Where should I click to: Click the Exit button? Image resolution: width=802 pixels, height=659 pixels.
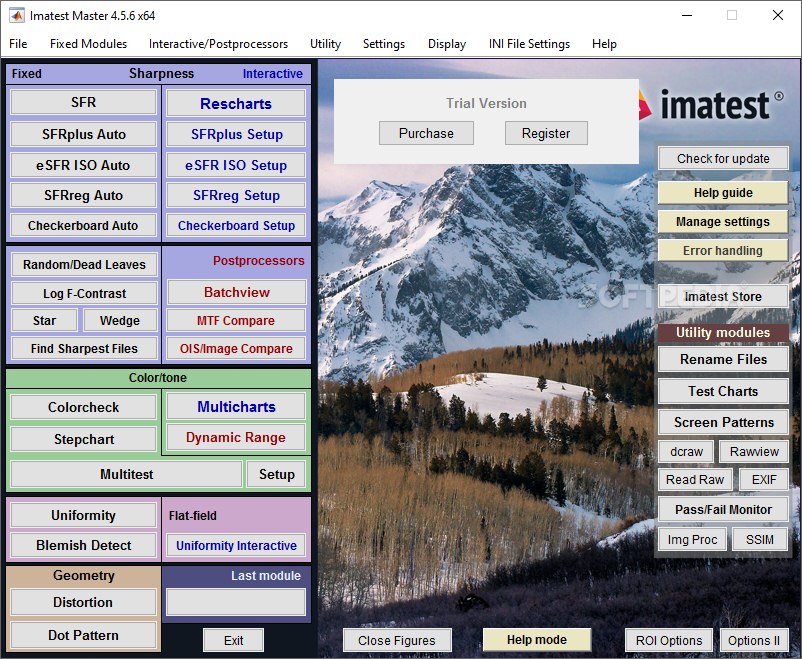coord(233,641)
